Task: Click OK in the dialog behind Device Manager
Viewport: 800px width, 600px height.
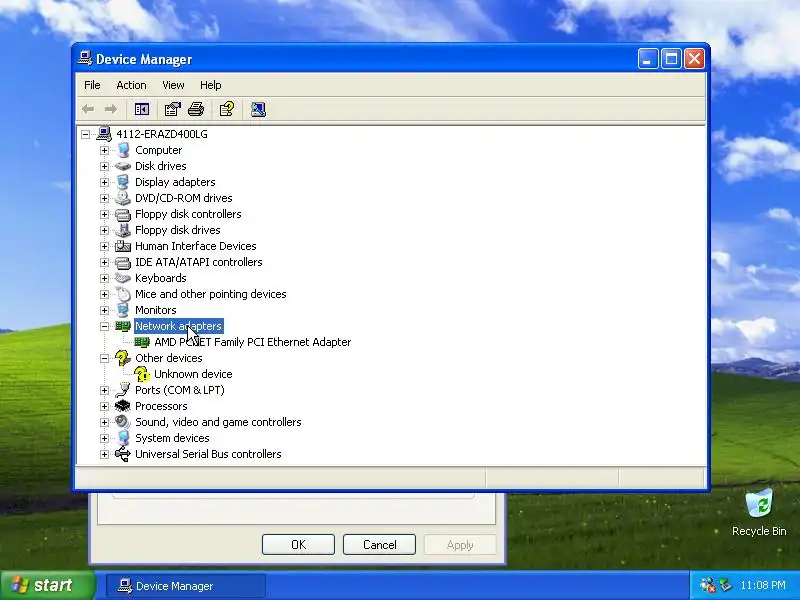Action: tap(298, 544)
